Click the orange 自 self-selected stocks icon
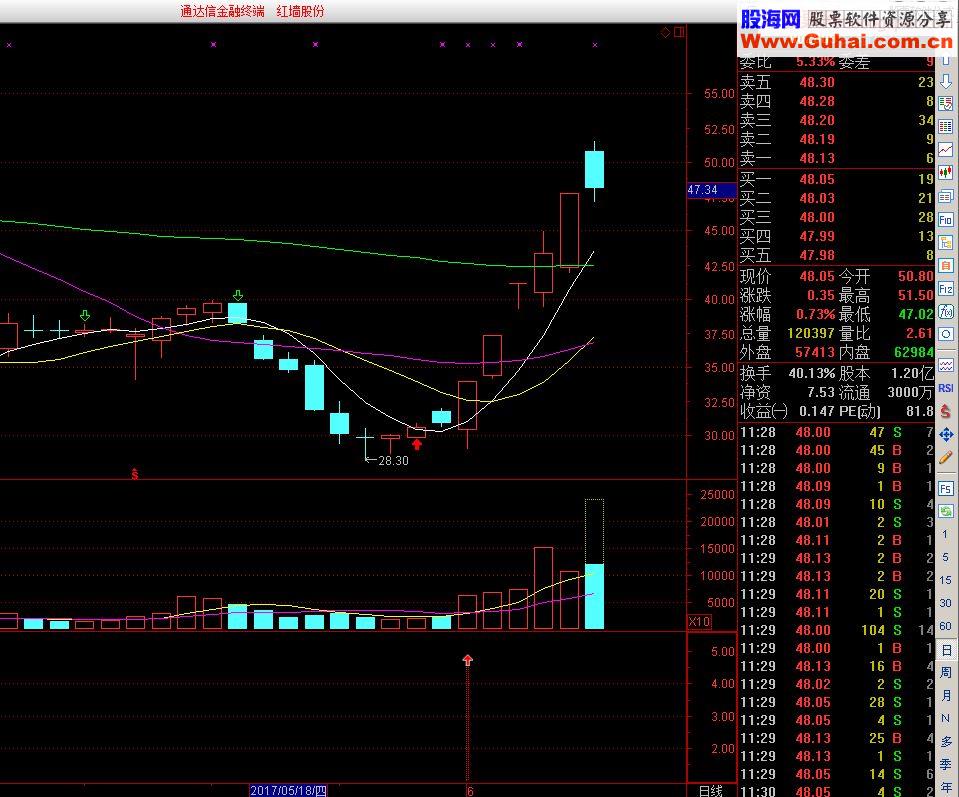 pyautogui.click(x=946, y=265)
